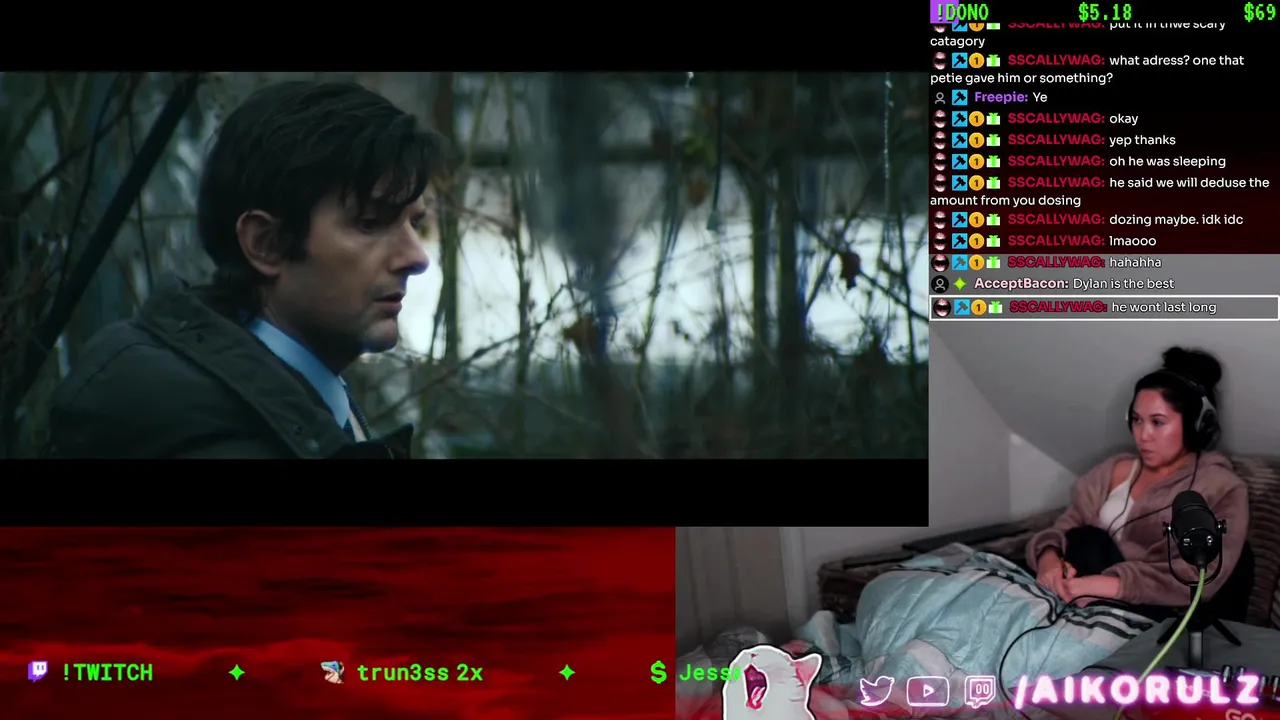Click the 'lmaooo' message text
Viewport: 1280px width, 720px height.
click(1132, 241)
